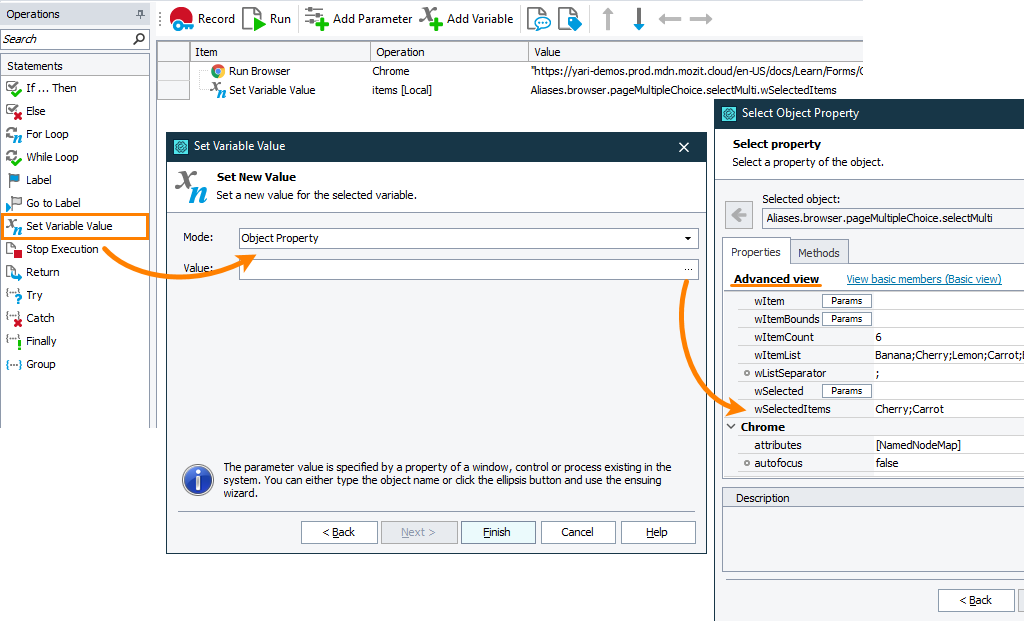Click in the Operations search field
This screenshot has width=1024, height=621.
[66, 39]
